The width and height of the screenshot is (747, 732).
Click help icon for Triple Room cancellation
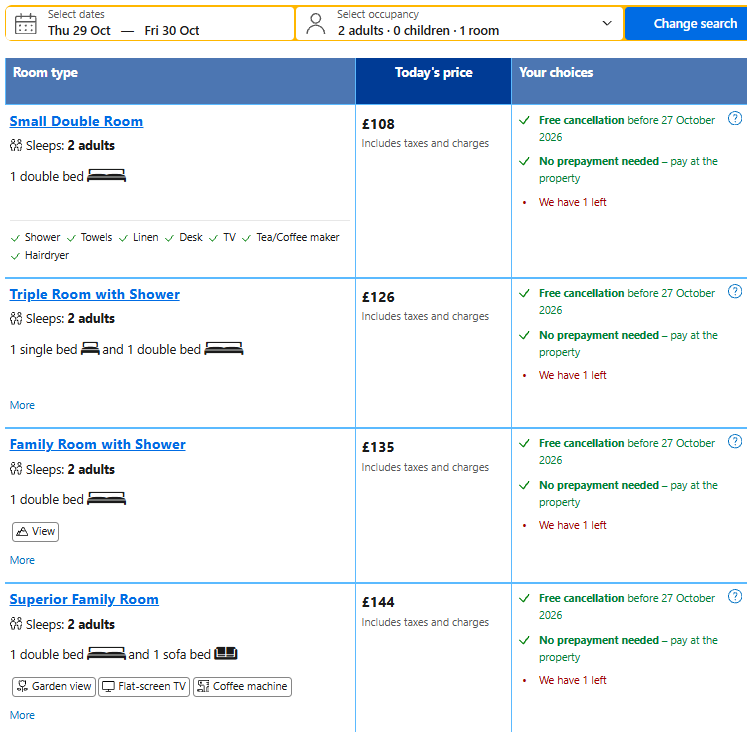point(735,291)
